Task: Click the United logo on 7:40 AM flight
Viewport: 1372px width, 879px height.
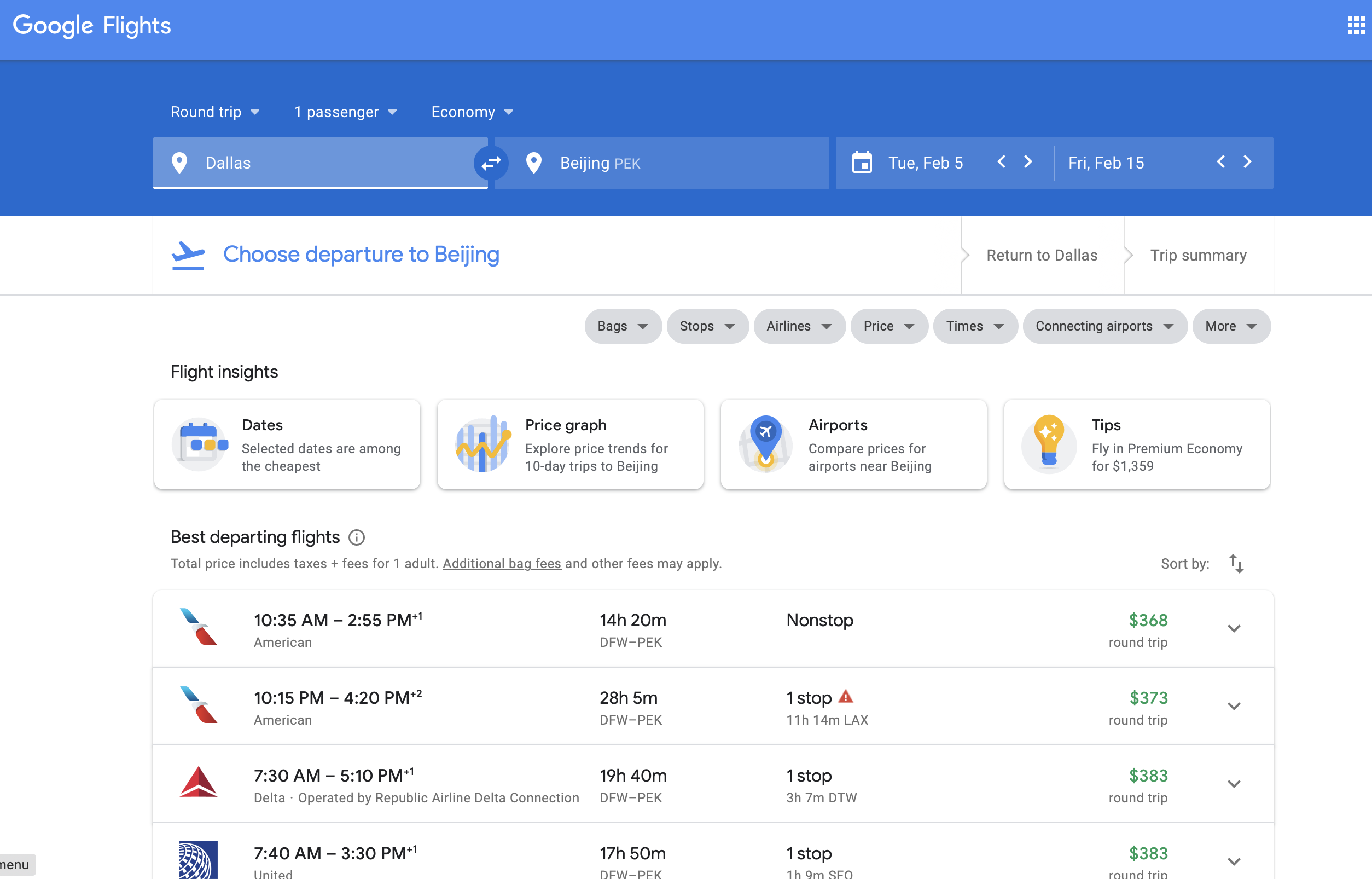Action: (199, 860)
